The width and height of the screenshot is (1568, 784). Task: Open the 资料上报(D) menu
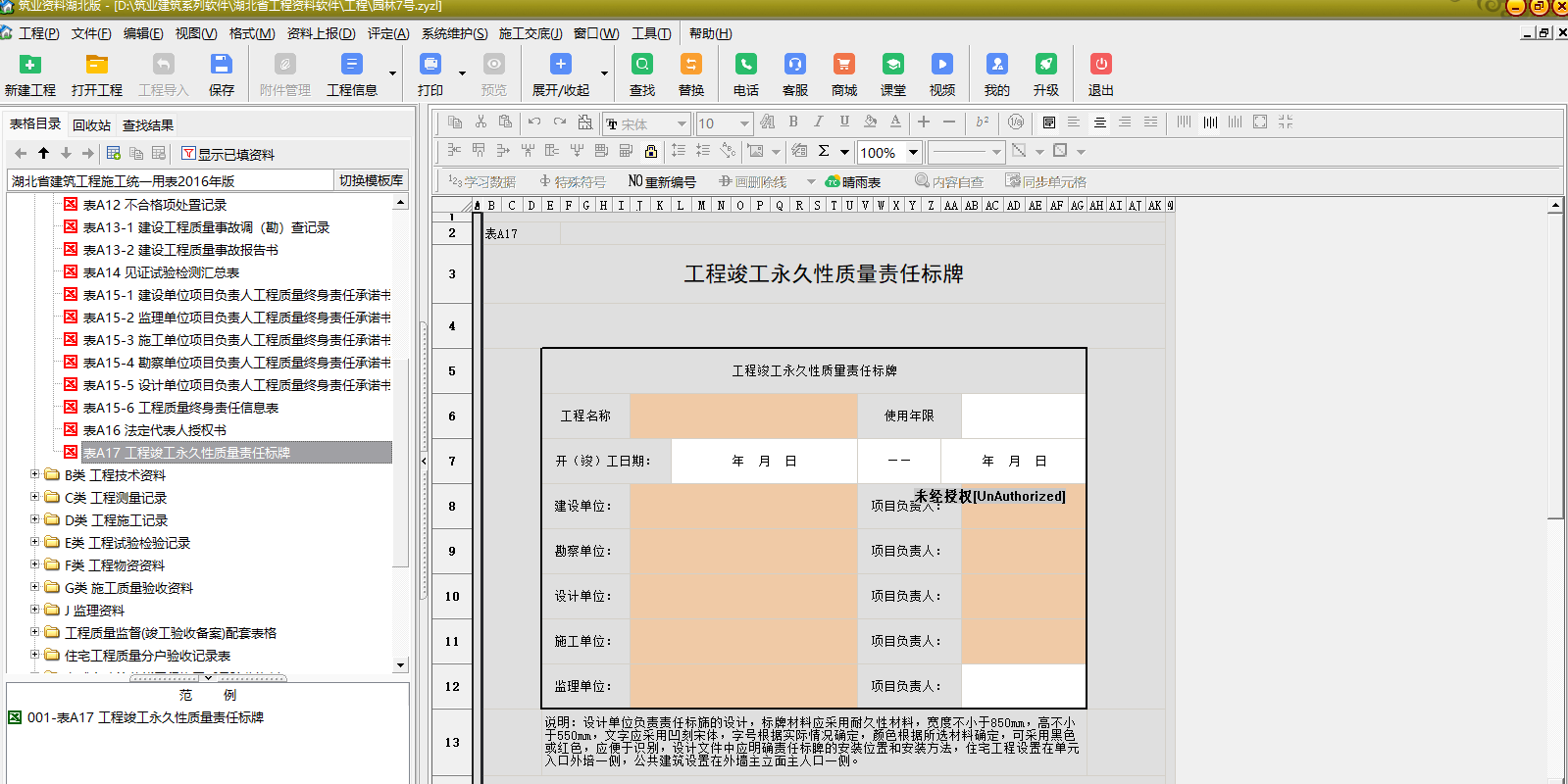(321, 33)
